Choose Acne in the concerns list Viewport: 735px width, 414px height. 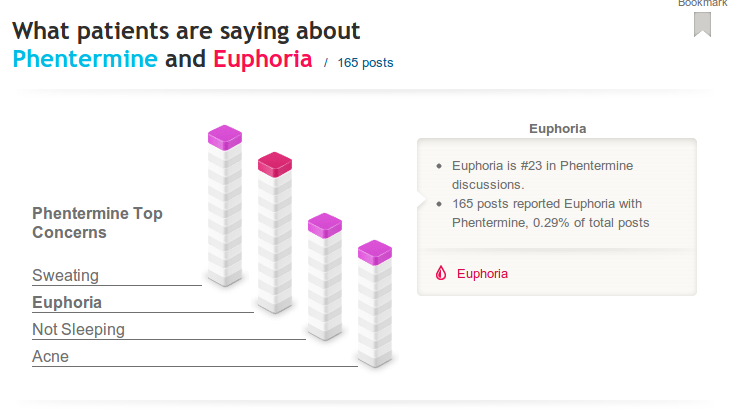point(50,356)
